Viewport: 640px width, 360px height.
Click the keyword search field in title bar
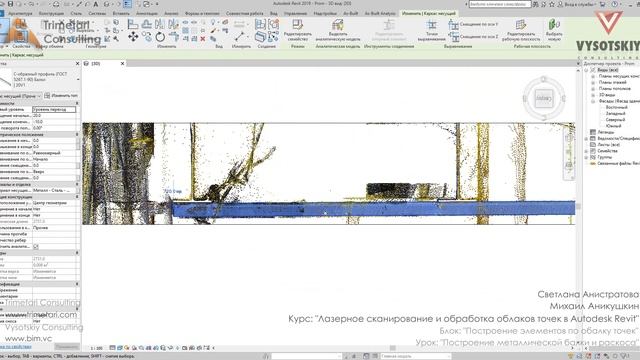[x=500, y=4]
